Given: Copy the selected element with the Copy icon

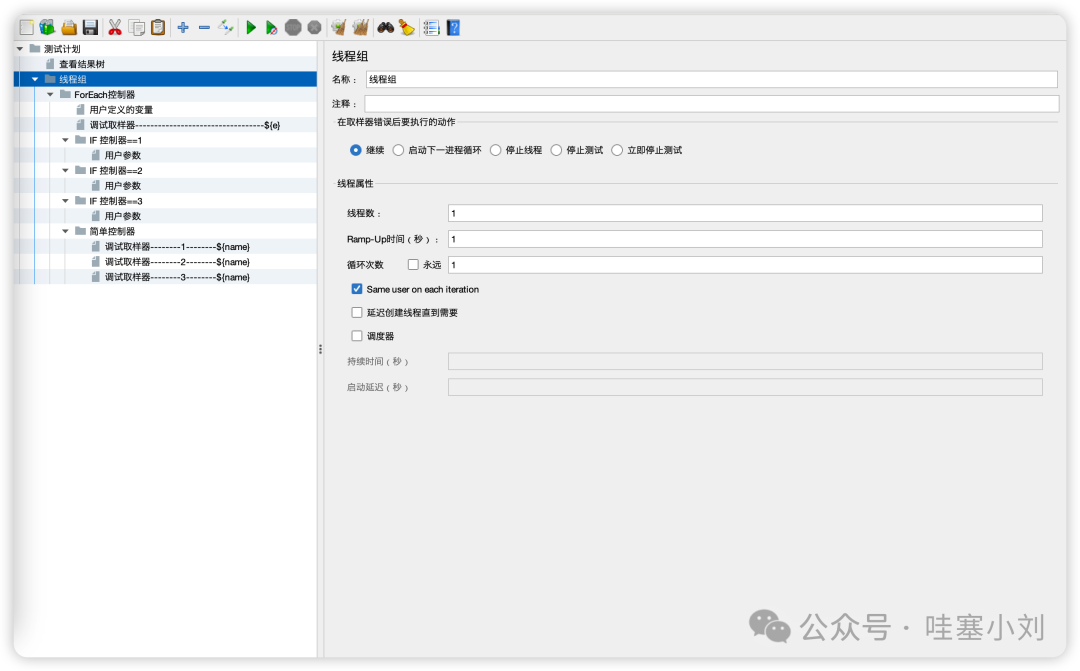Looking at the screenshot, I should 137,28.
